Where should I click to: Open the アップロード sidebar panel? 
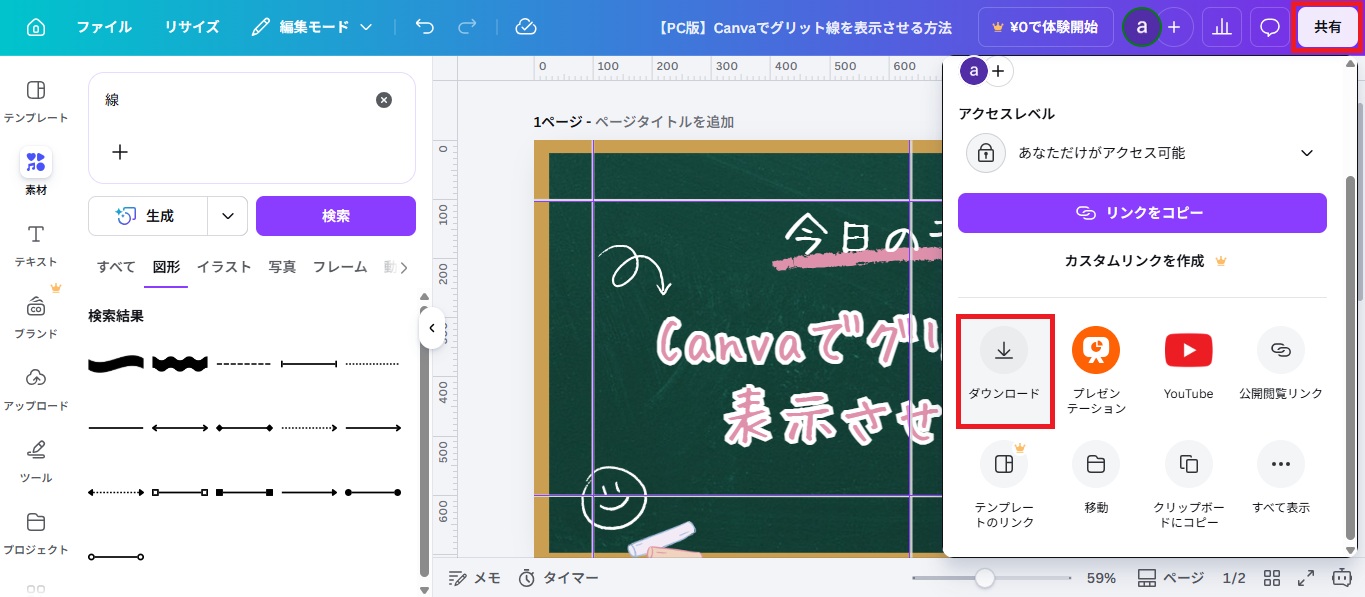click(36, 388)
